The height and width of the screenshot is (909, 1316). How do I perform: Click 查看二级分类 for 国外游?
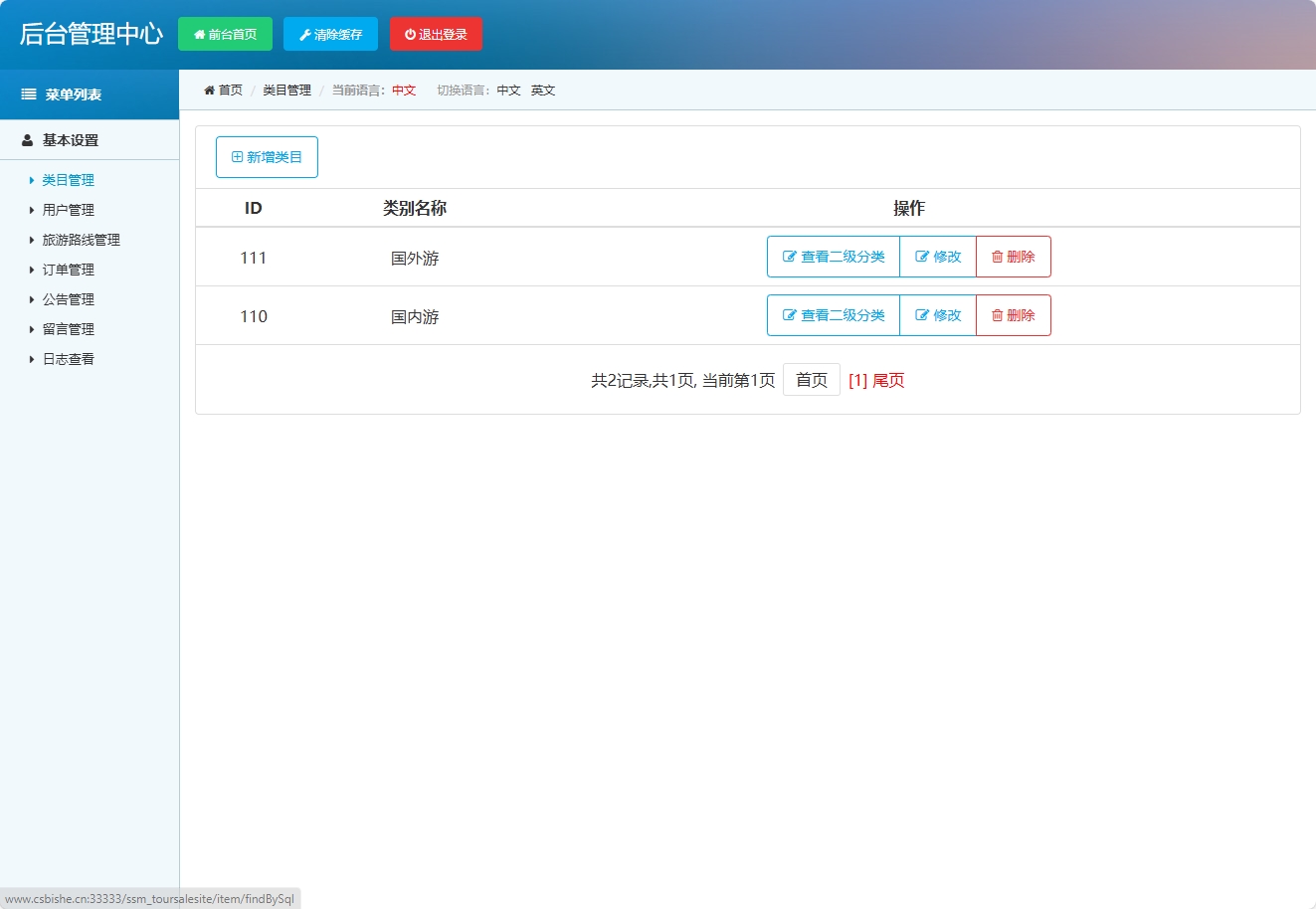tap(834, 256)
